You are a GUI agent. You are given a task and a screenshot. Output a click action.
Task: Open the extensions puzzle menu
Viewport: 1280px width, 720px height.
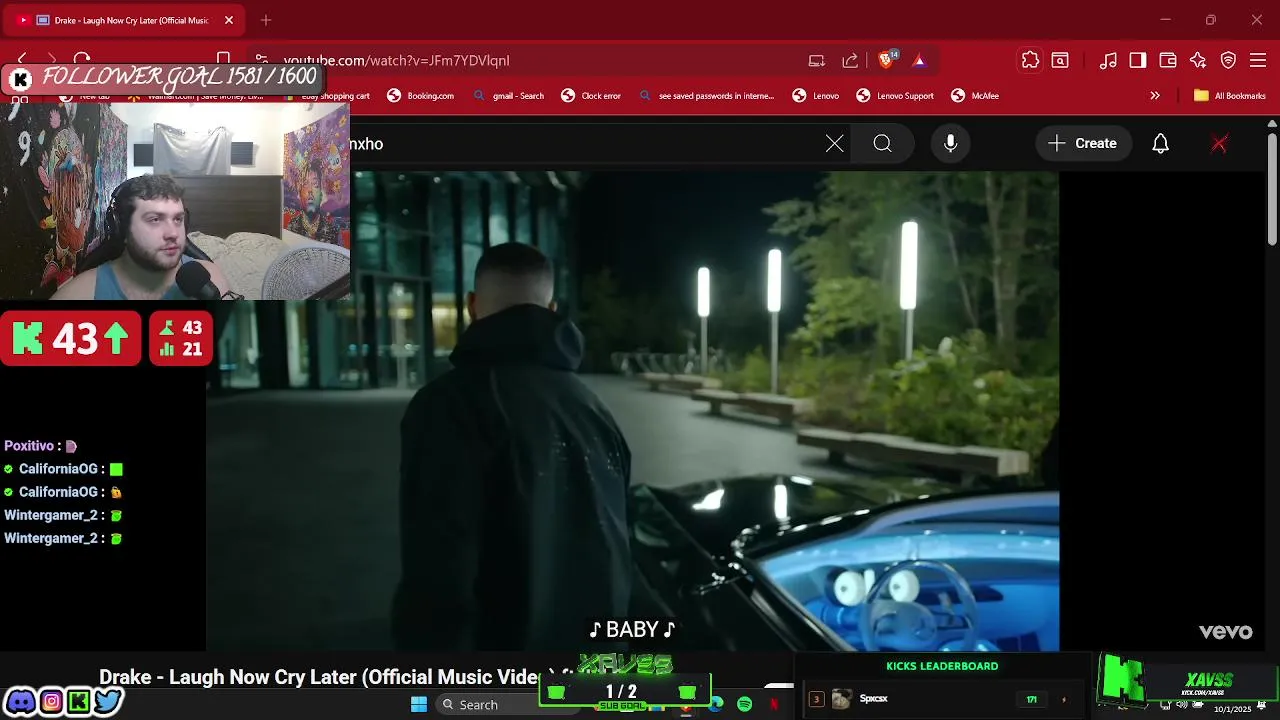(1030, 60)
